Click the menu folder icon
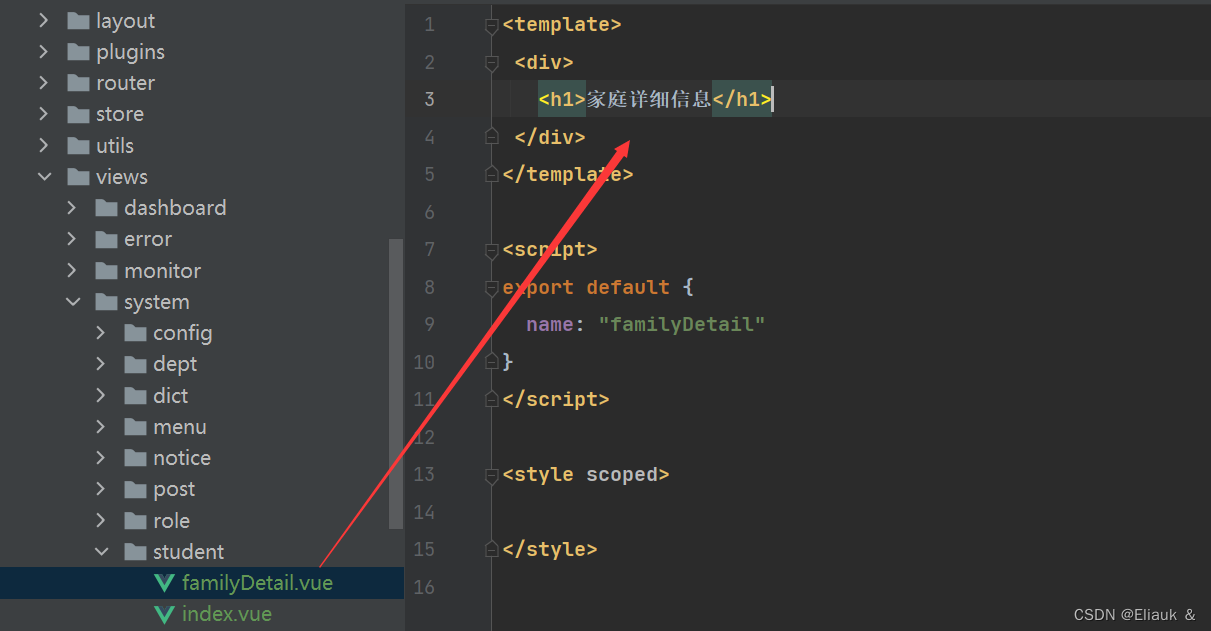1211x631 pixels. [136, 427]
